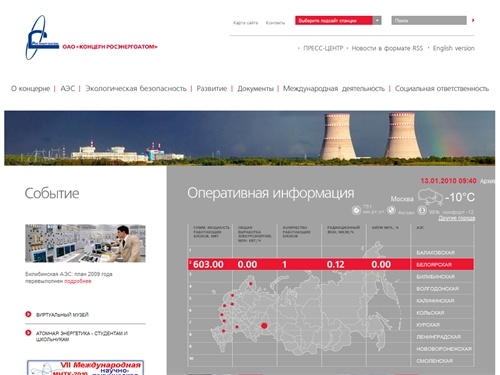Click the -10°C temperature reading
This screenshot has height=375, width=500.
(460, 197)
